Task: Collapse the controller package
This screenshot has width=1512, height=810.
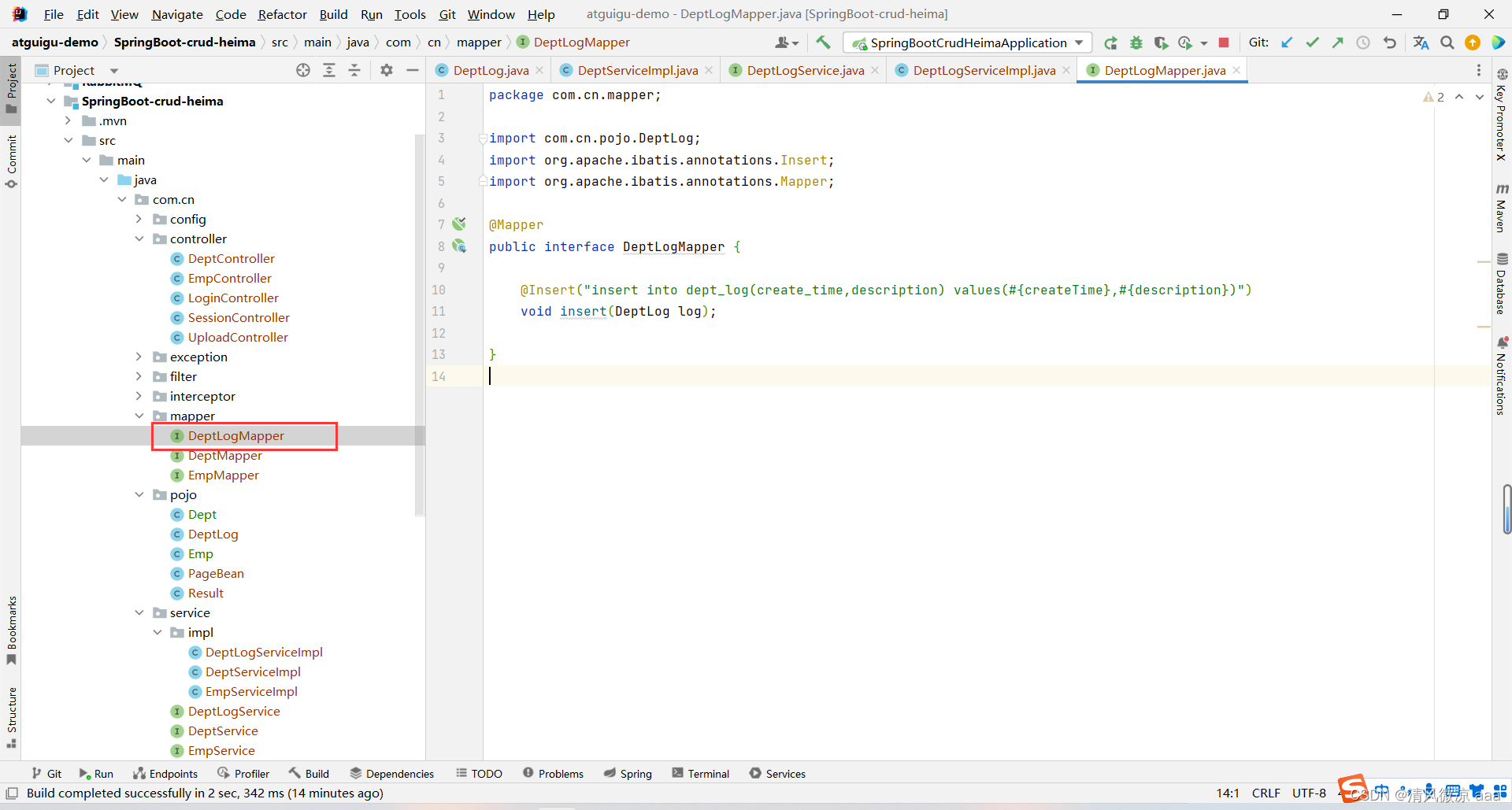Action: (139, 239)
